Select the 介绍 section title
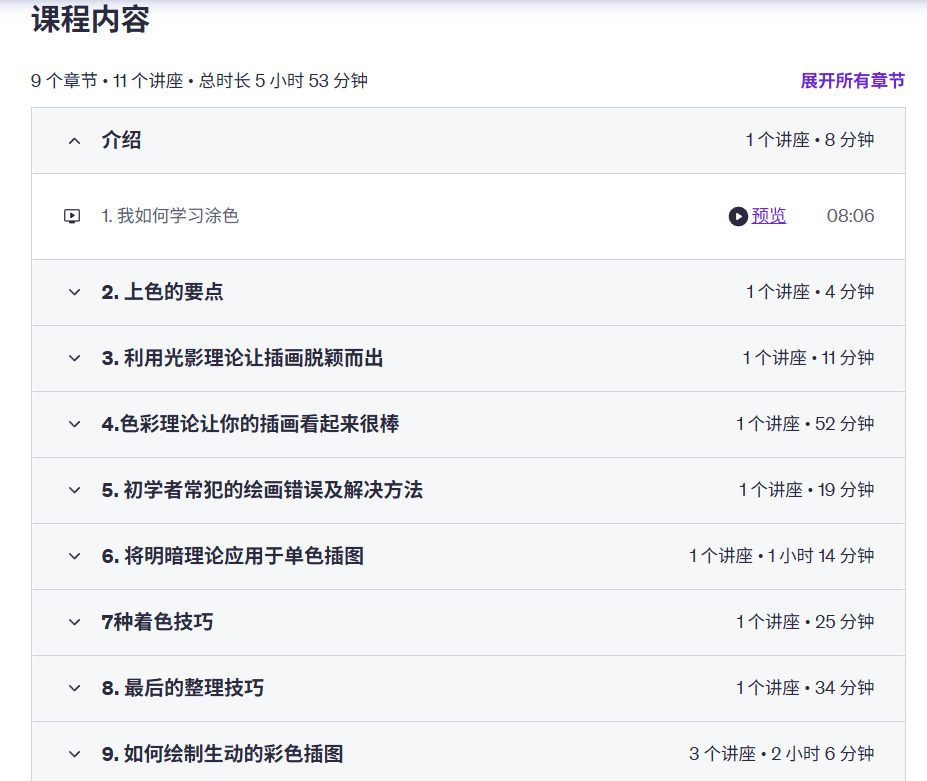 click(121, 141)
